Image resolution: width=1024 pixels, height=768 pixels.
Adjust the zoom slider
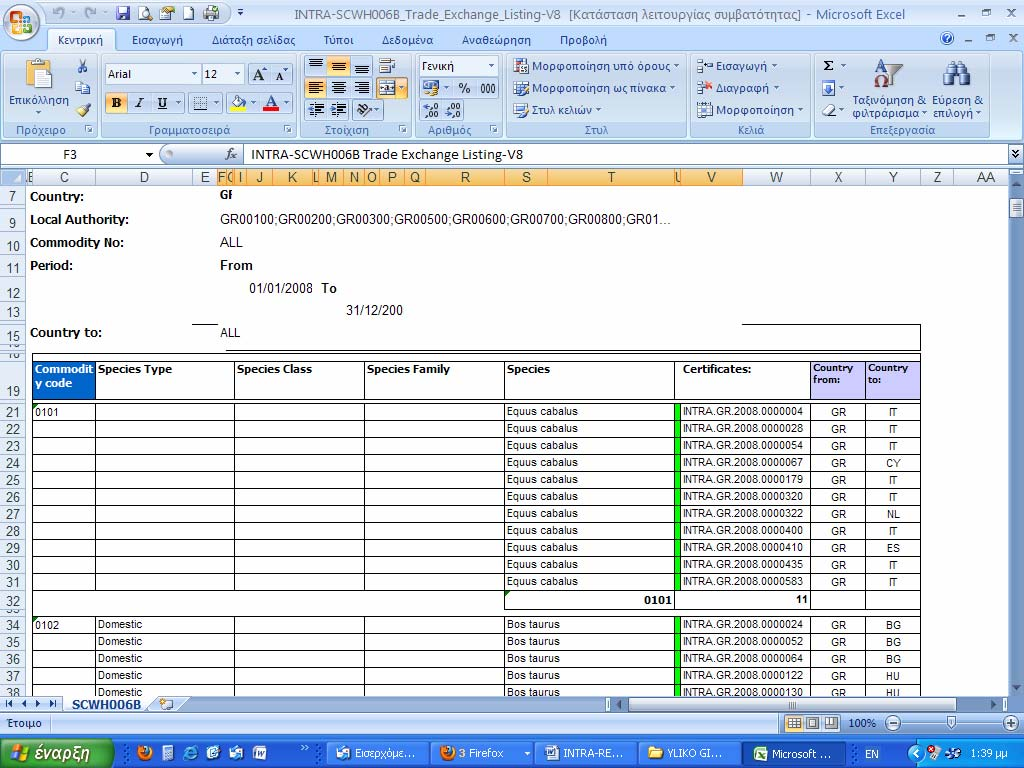point(952,722)
